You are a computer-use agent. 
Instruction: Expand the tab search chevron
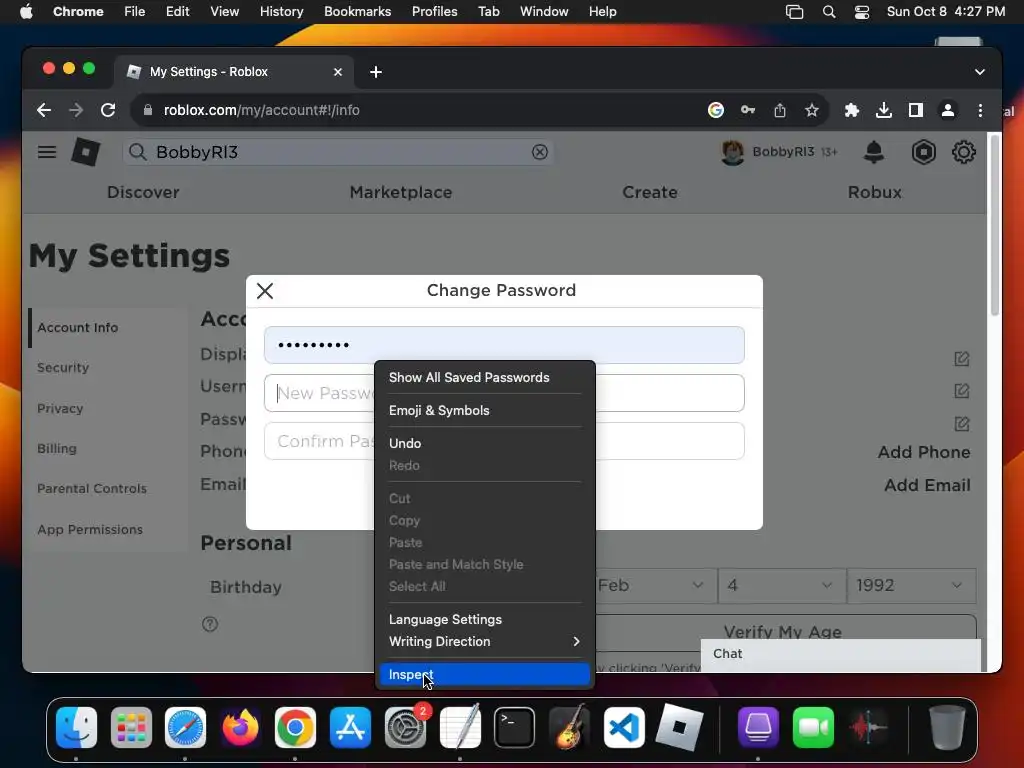click(x=980, y=72)
